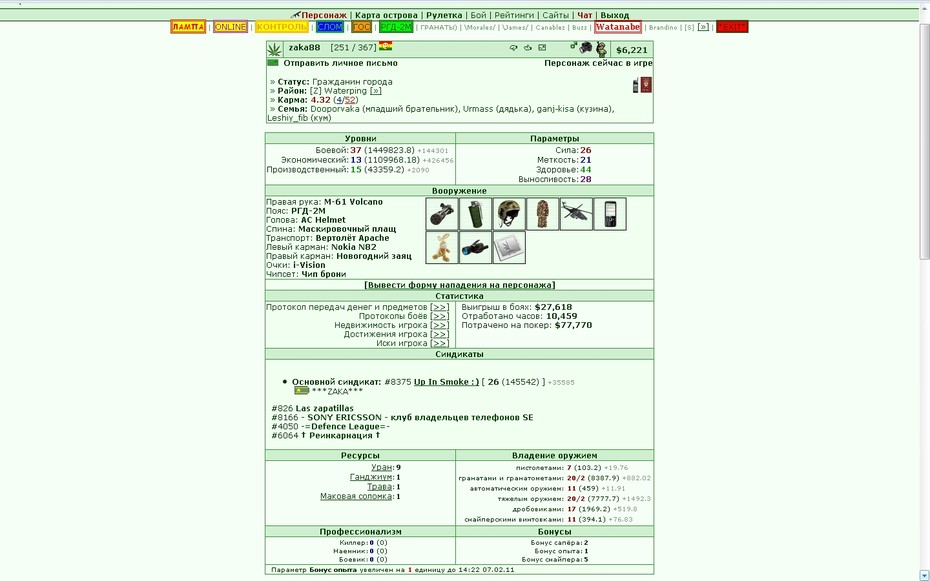Click the M-61 Volcano weapon icon
Screen dimensions: 930x581
(441, 214)
